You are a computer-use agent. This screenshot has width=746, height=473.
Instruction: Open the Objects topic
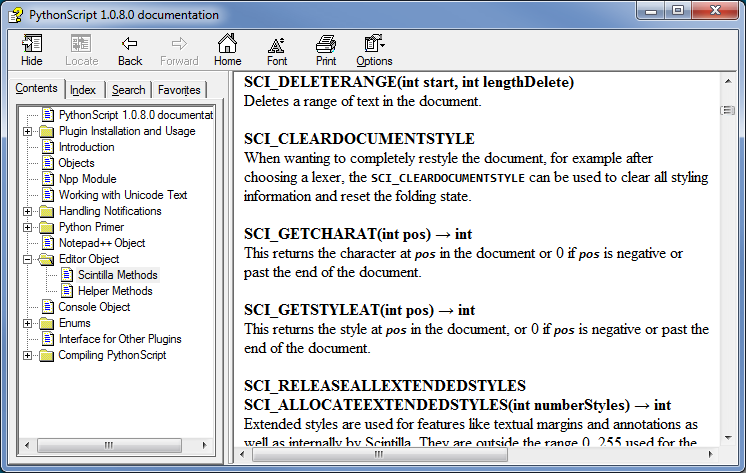pos(77,163)
